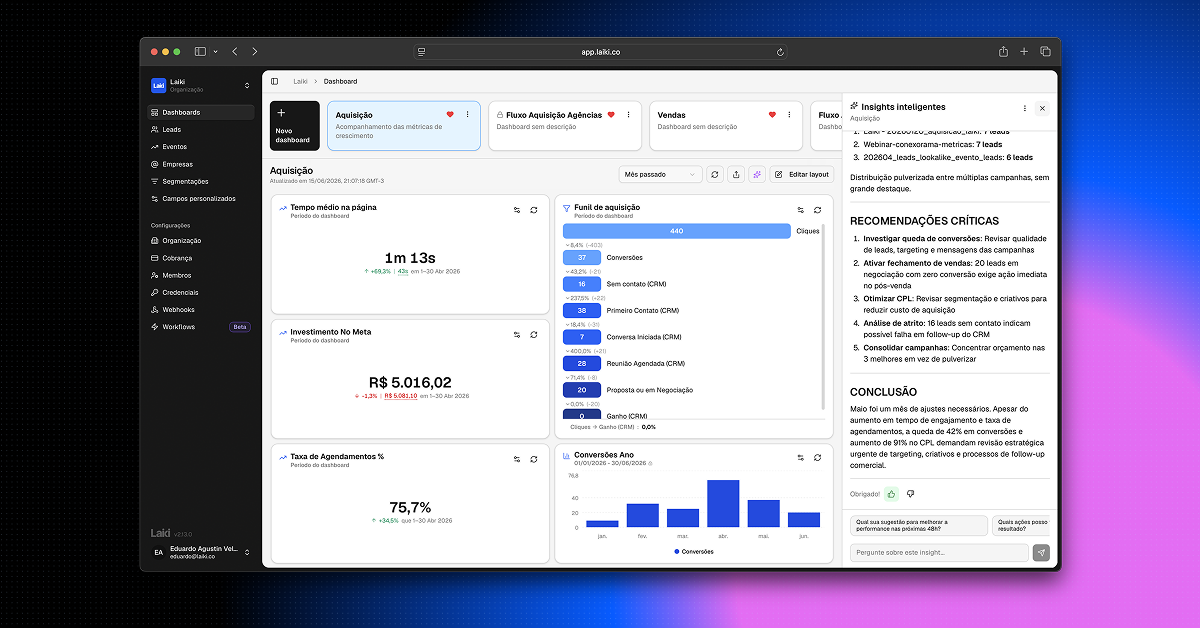This screenshot has height=628, width=1200.
Task: Open settings of Tempo médio na página widget
Action: pyautogui.click(x=517, y=210)
